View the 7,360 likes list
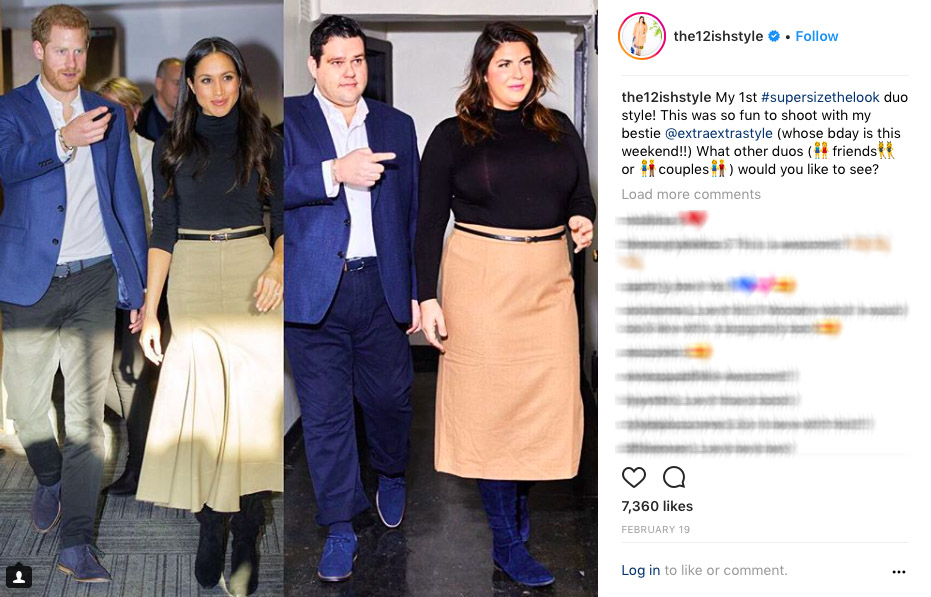The height and width of the screenshot is (597, 931). click(657, 506)
